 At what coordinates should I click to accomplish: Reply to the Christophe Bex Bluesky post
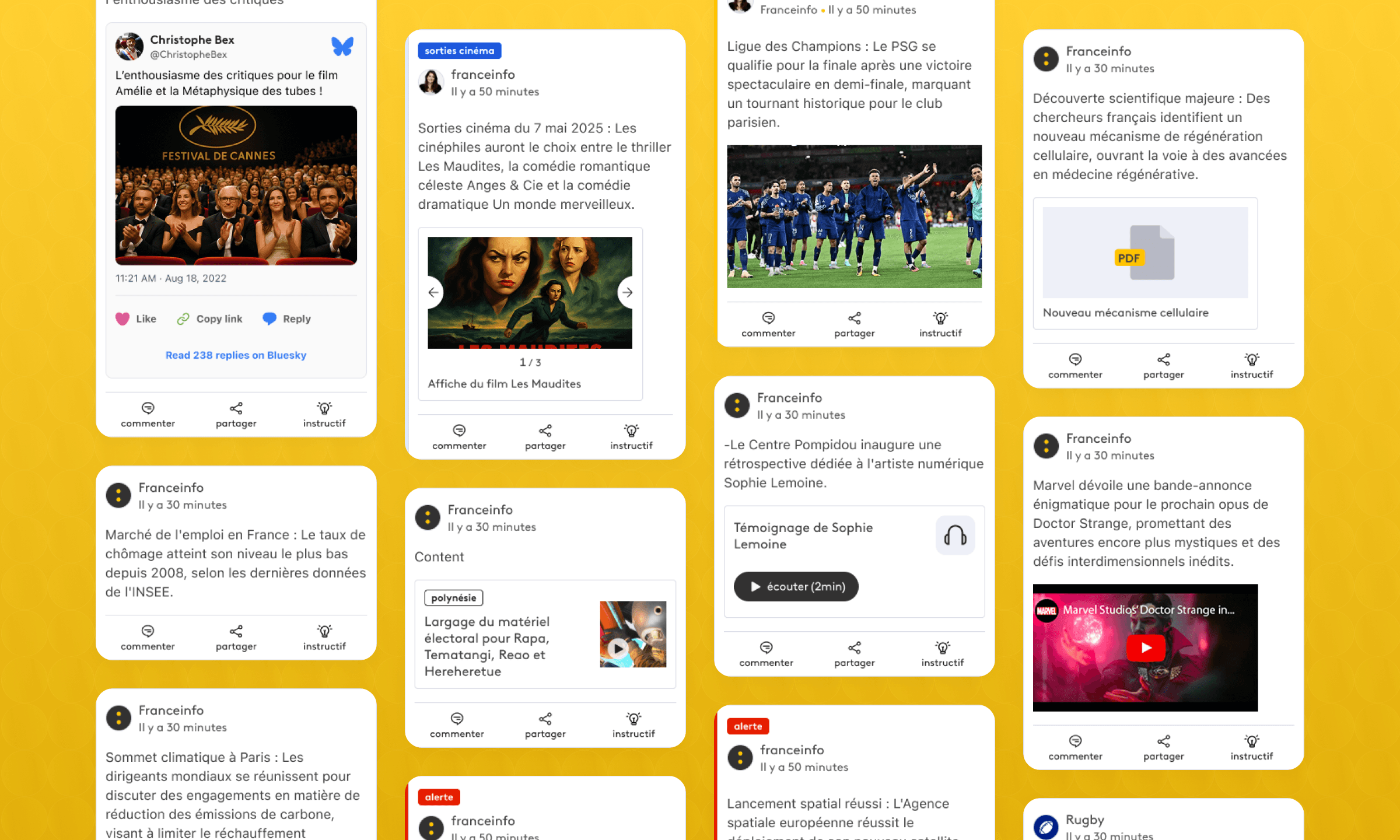(286, 318)
